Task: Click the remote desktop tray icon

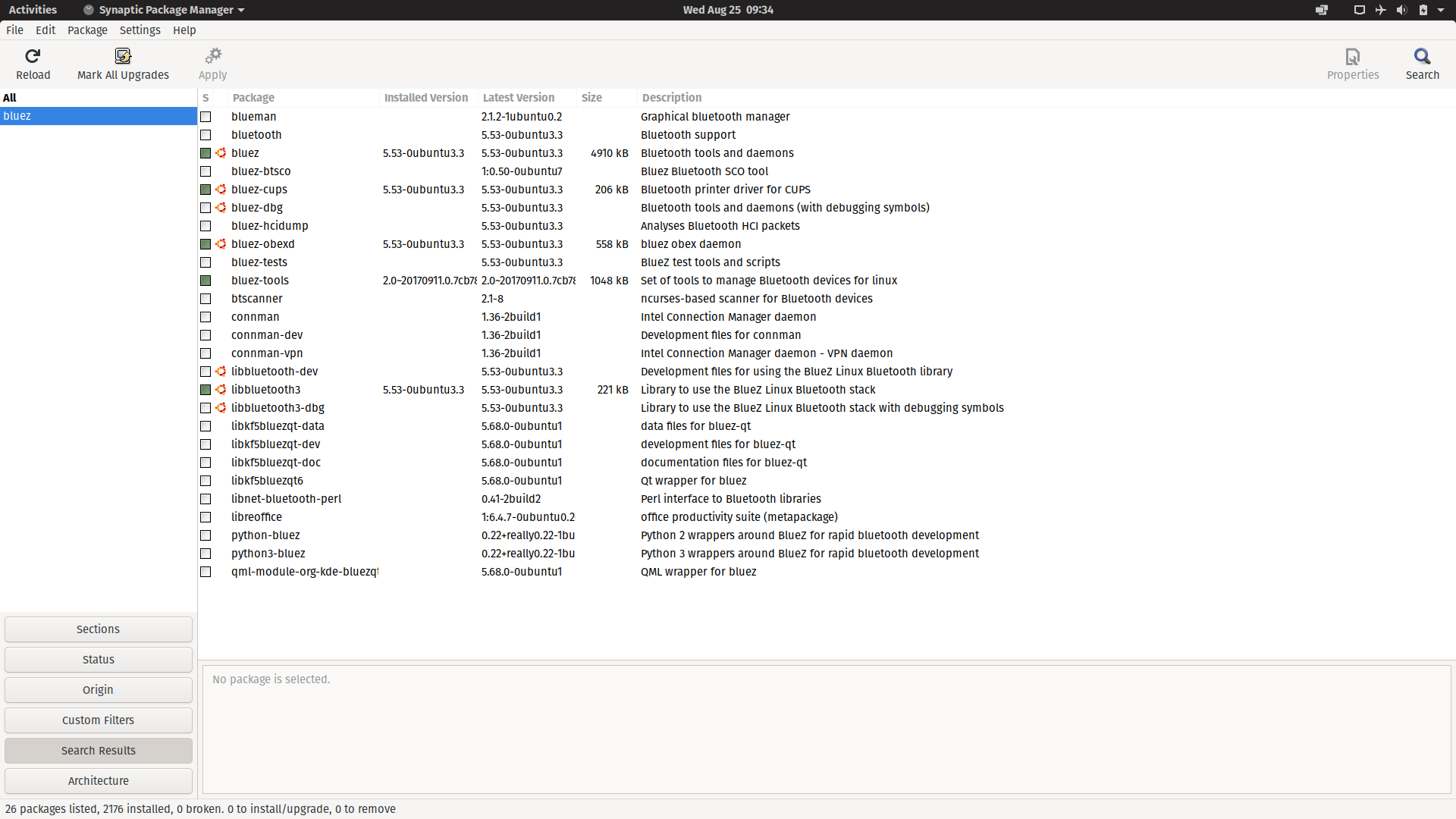Action: click(x=1322, y=10)
